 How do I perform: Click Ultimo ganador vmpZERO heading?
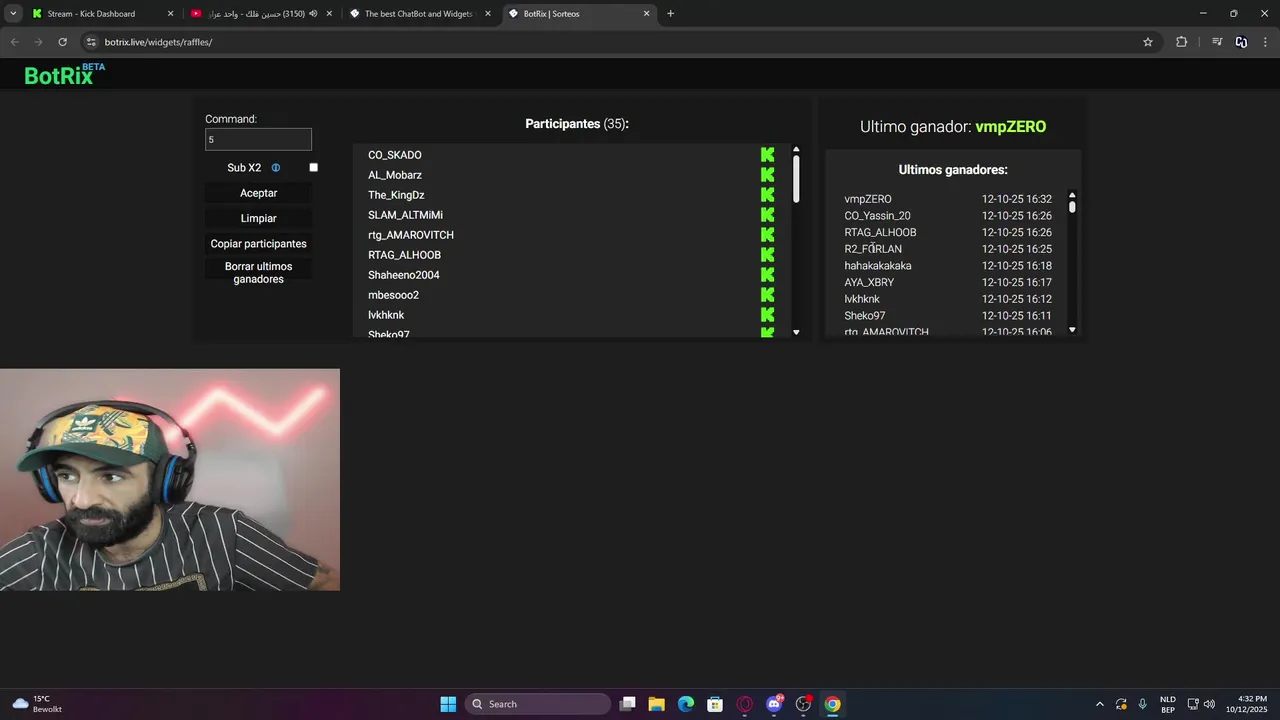[953, 127]
